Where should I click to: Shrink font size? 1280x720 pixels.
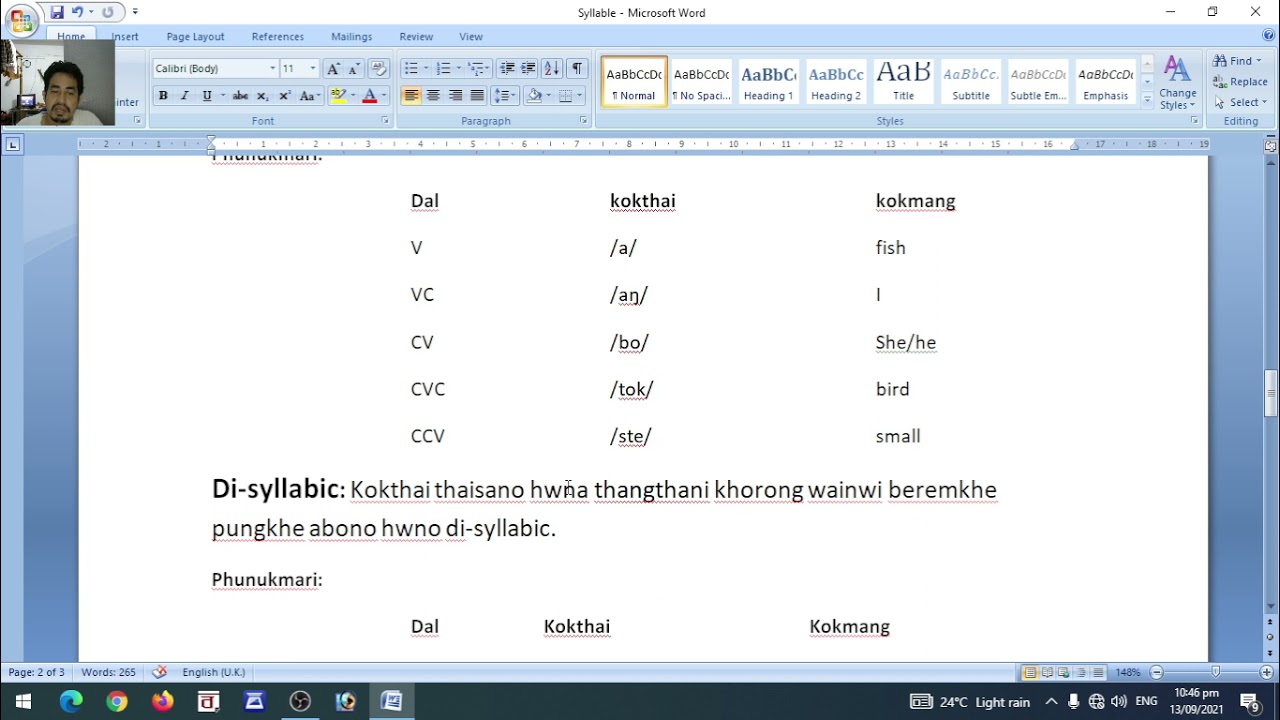[355, 68]
